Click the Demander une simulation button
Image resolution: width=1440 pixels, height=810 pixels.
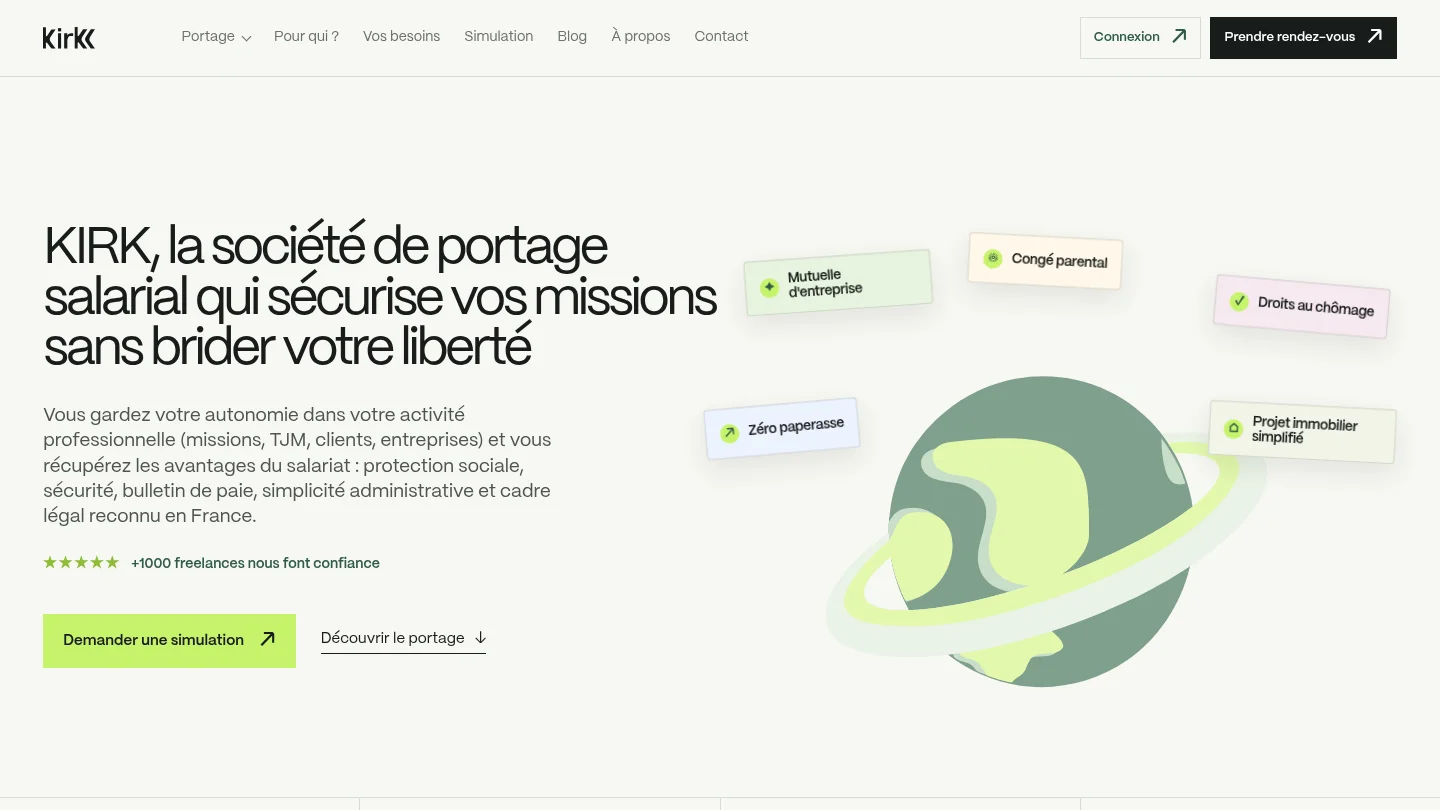pos(169,641)
